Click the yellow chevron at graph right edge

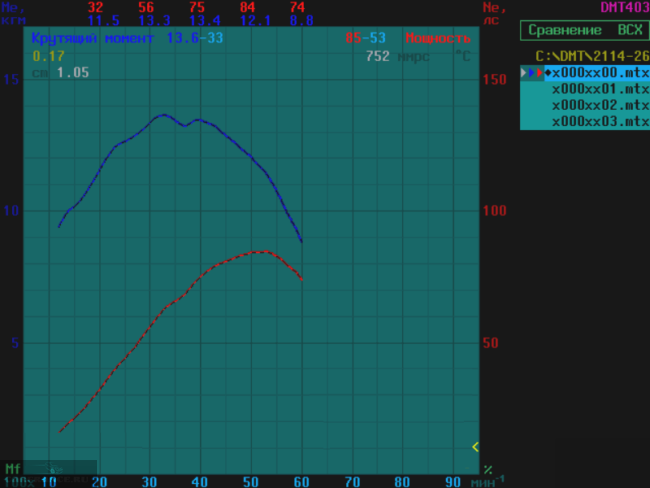476,447
